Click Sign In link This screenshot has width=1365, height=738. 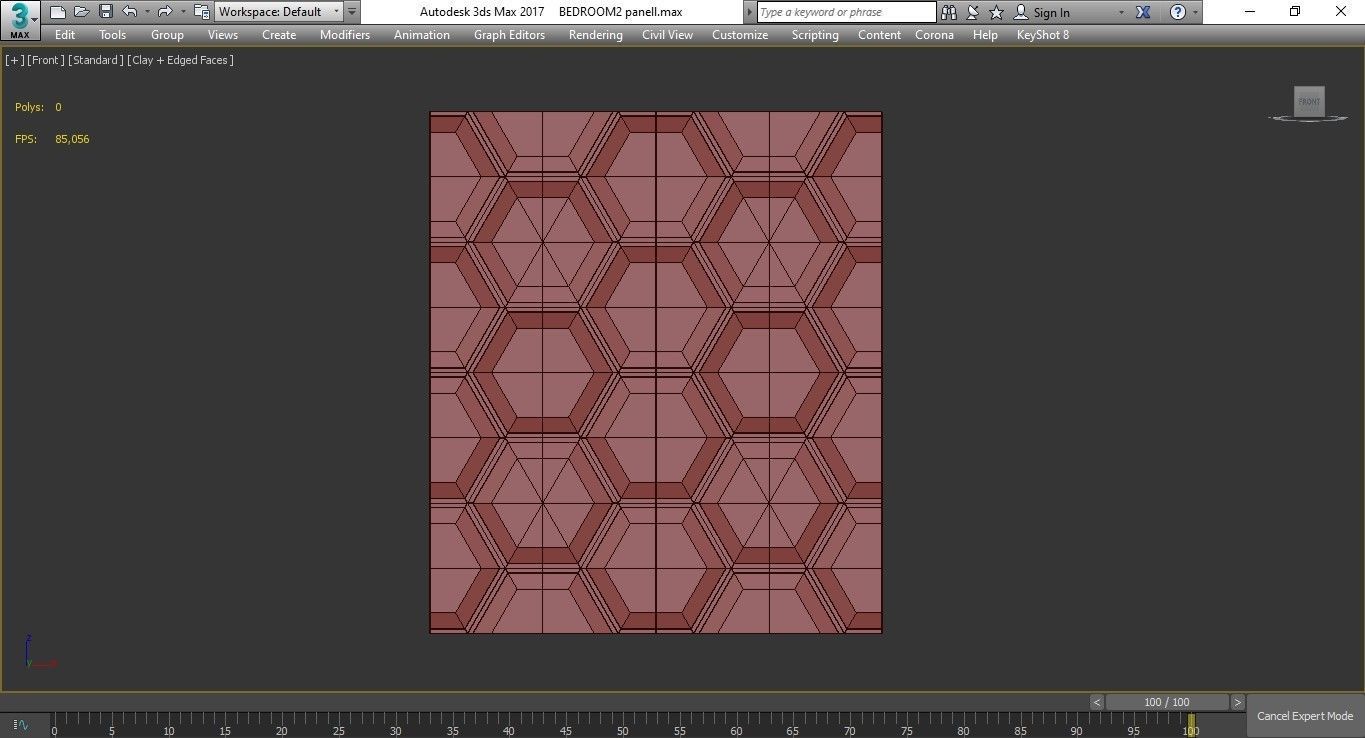point(1051,13)
